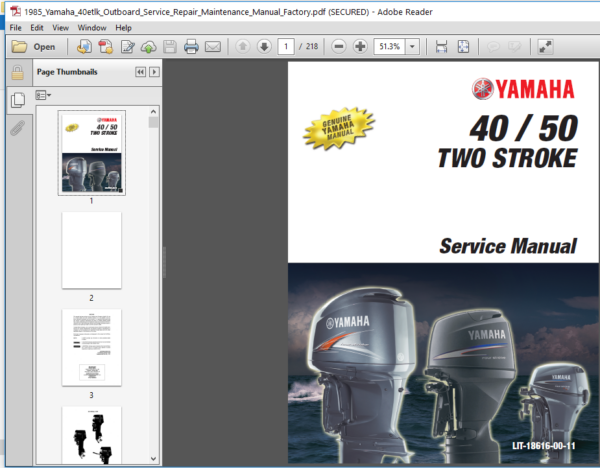The width and height of the screenshot is (600, 468).
Task: Click the email envelope icon
Action: click(x=213, y=47)
